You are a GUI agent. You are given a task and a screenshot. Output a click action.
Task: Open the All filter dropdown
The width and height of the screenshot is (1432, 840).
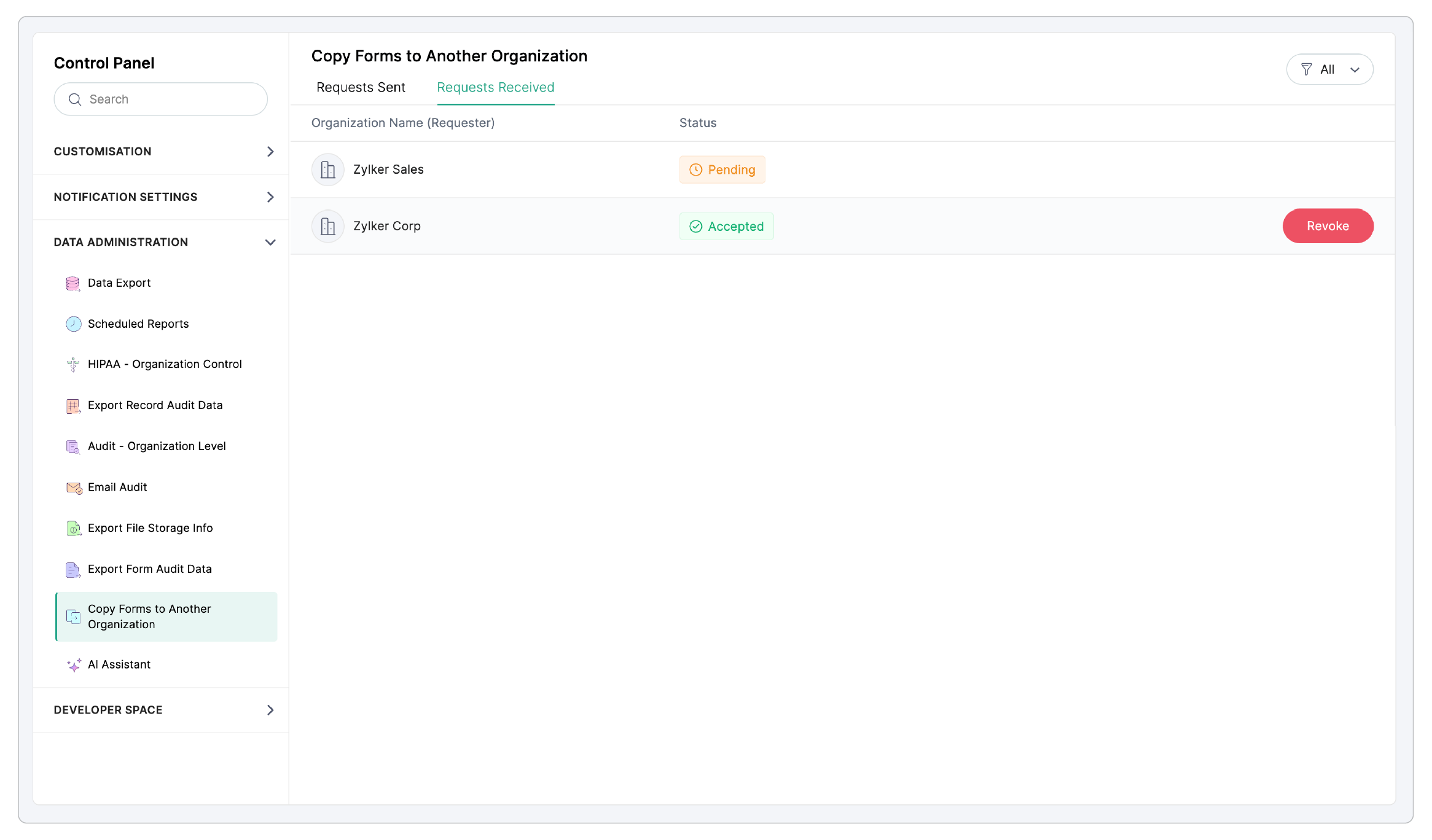(1329, 69)
